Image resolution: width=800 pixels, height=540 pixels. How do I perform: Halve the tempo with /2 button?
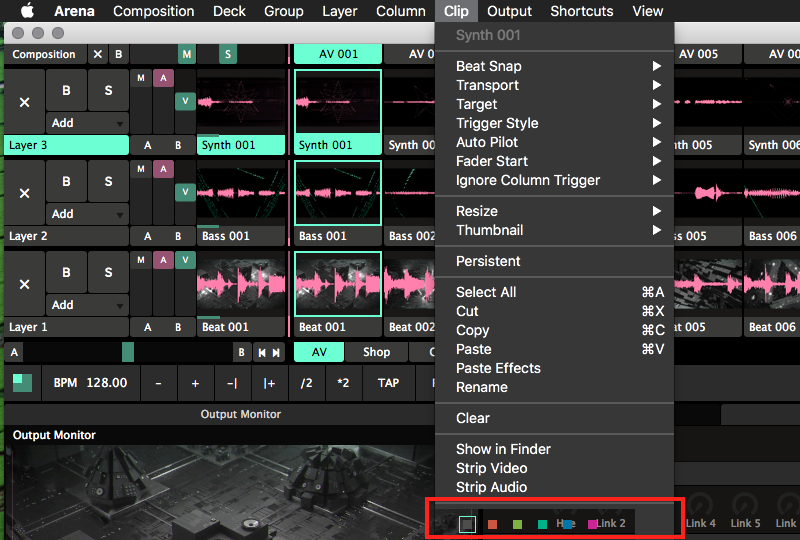(307, 383)
